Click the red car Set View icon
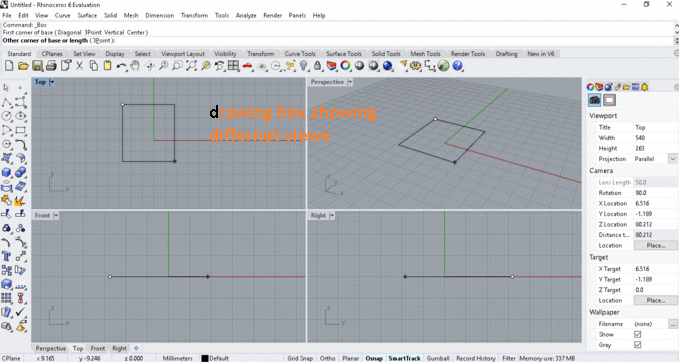Viewport: 679px width, 362px height. 247,65
